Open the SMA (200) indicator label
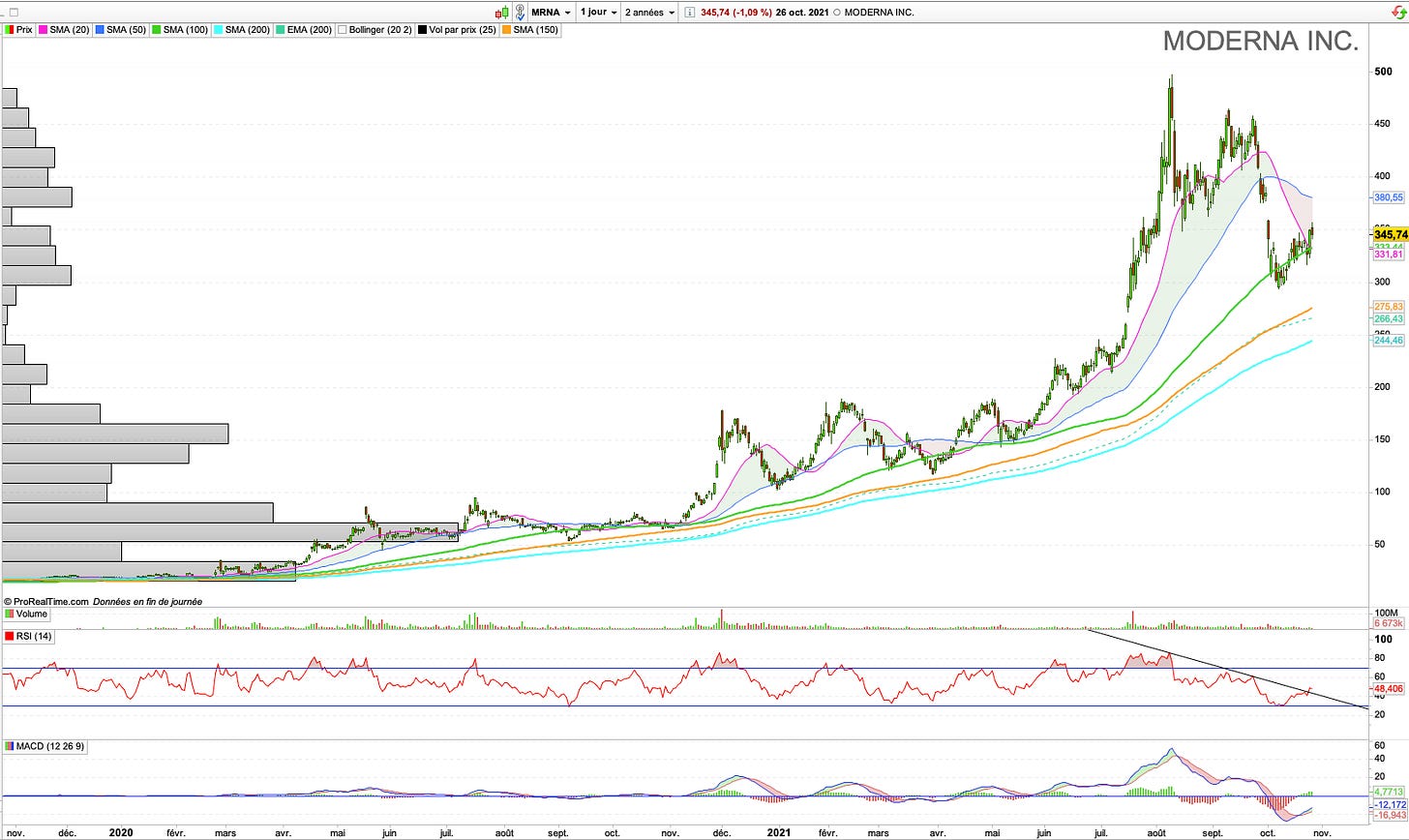Image resolution: width=1409 pixels, height=840 pixels. tap(241, 30)
